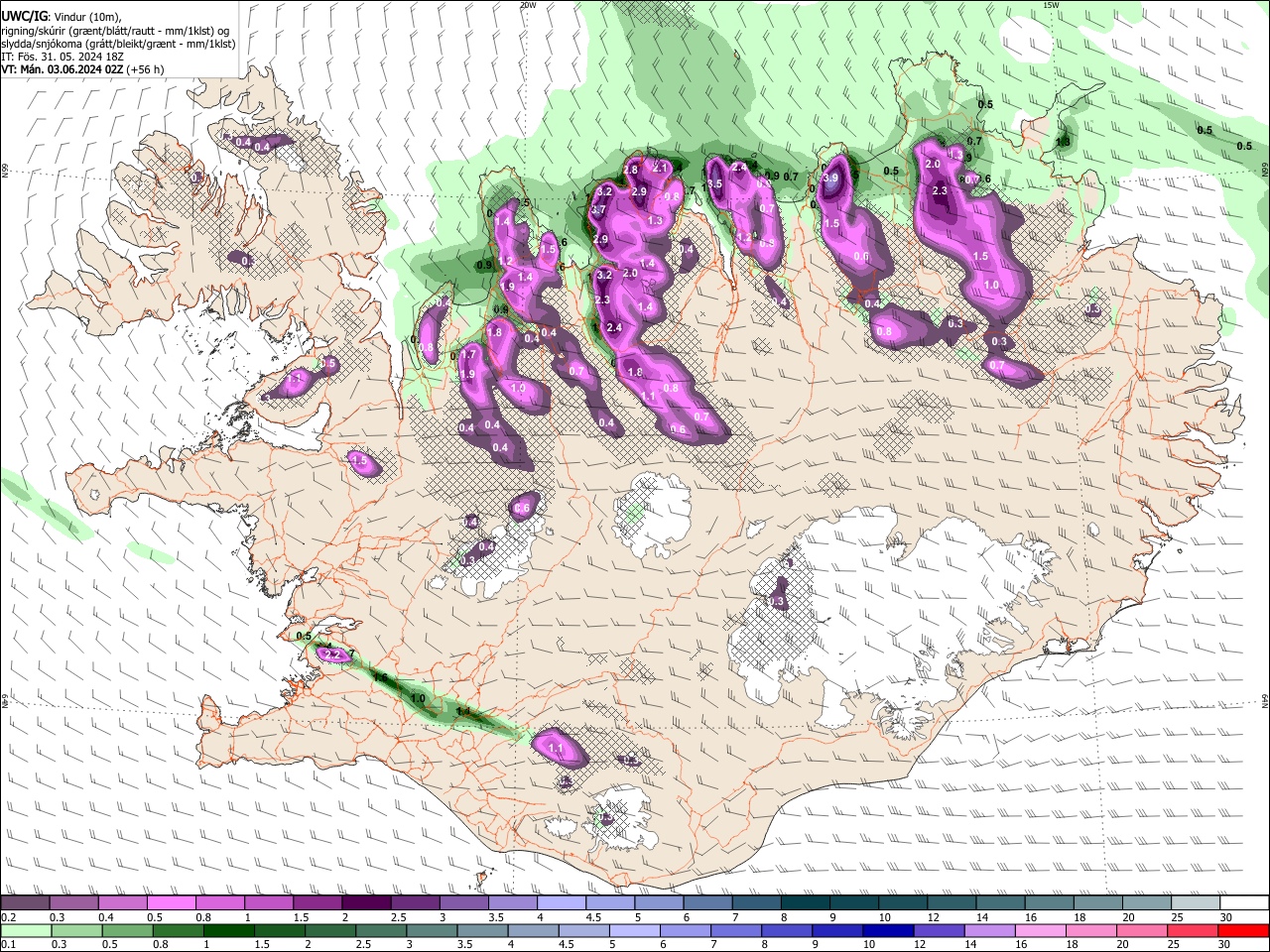Click the '20W' longitude label

(528, 5)
